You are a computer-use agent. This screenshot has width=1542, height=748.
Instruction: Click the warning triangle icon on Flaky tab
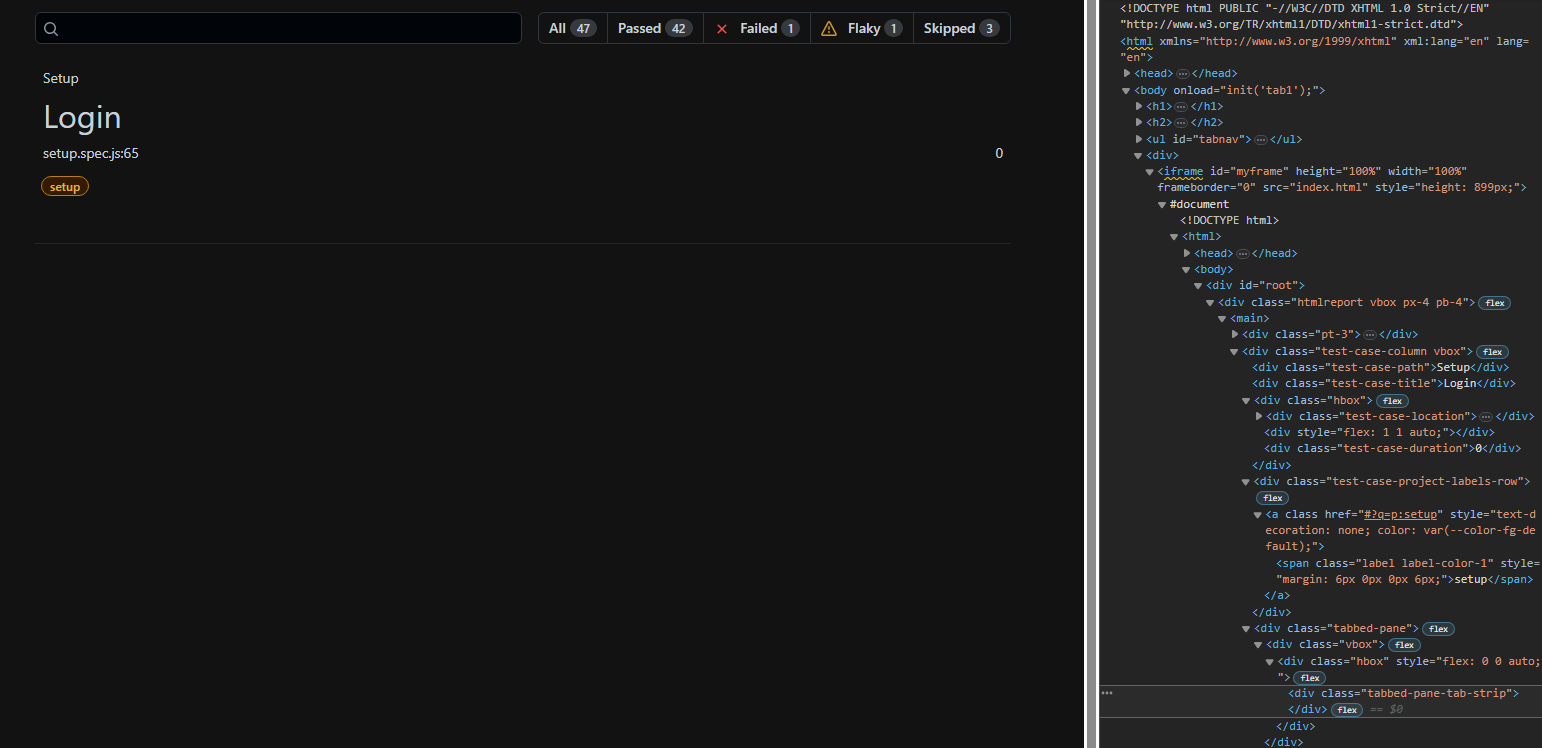(829, 29)
